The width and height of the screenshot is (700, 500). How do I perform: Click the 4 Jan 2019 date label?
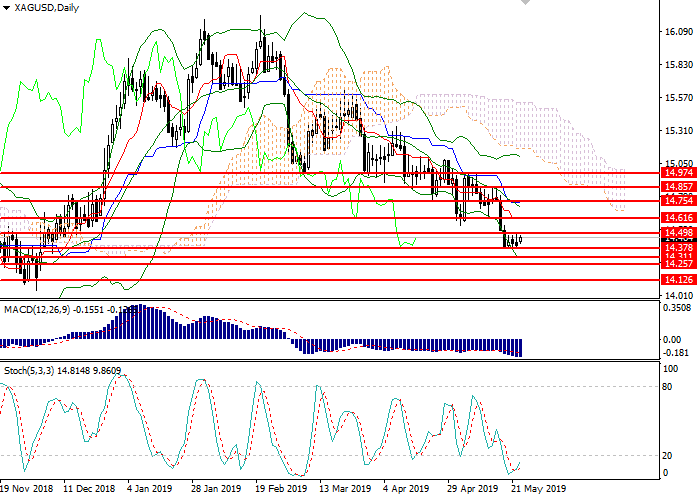coord(150,489)
